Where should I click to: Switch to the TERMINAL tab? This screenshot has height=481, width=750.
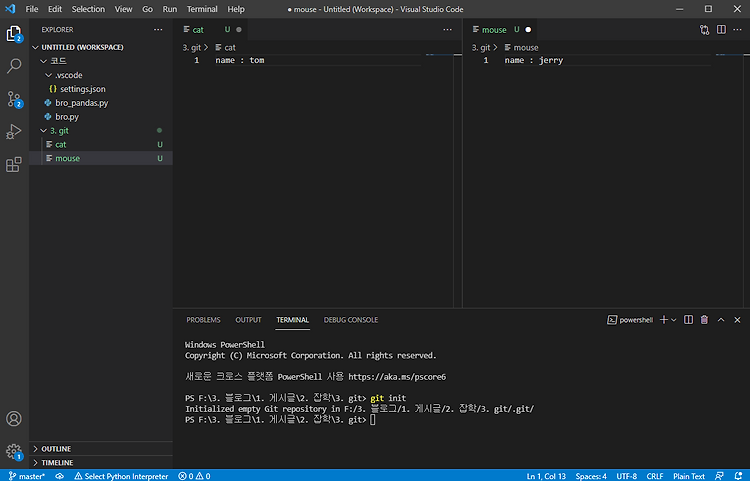point(292,320)
